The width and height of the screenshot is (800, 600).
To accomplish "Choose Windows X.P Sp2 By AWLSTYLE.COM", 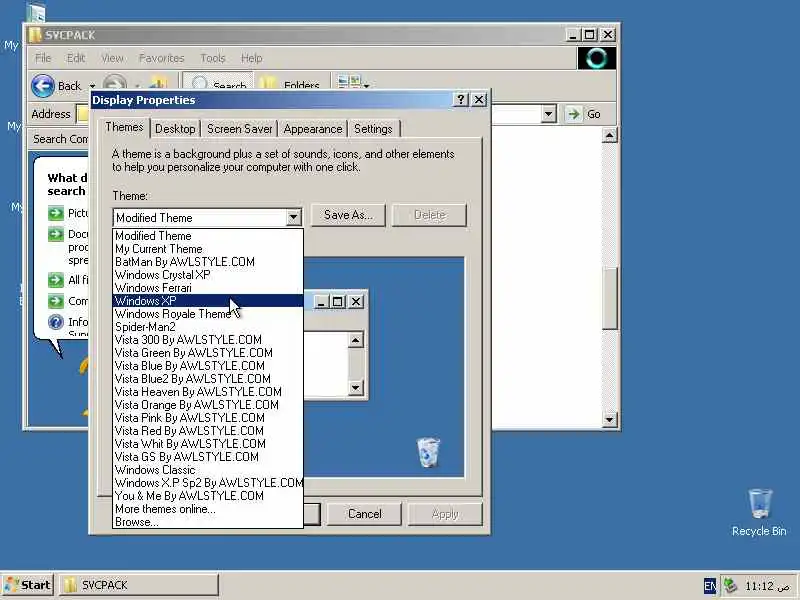I will tap(208, 483).
